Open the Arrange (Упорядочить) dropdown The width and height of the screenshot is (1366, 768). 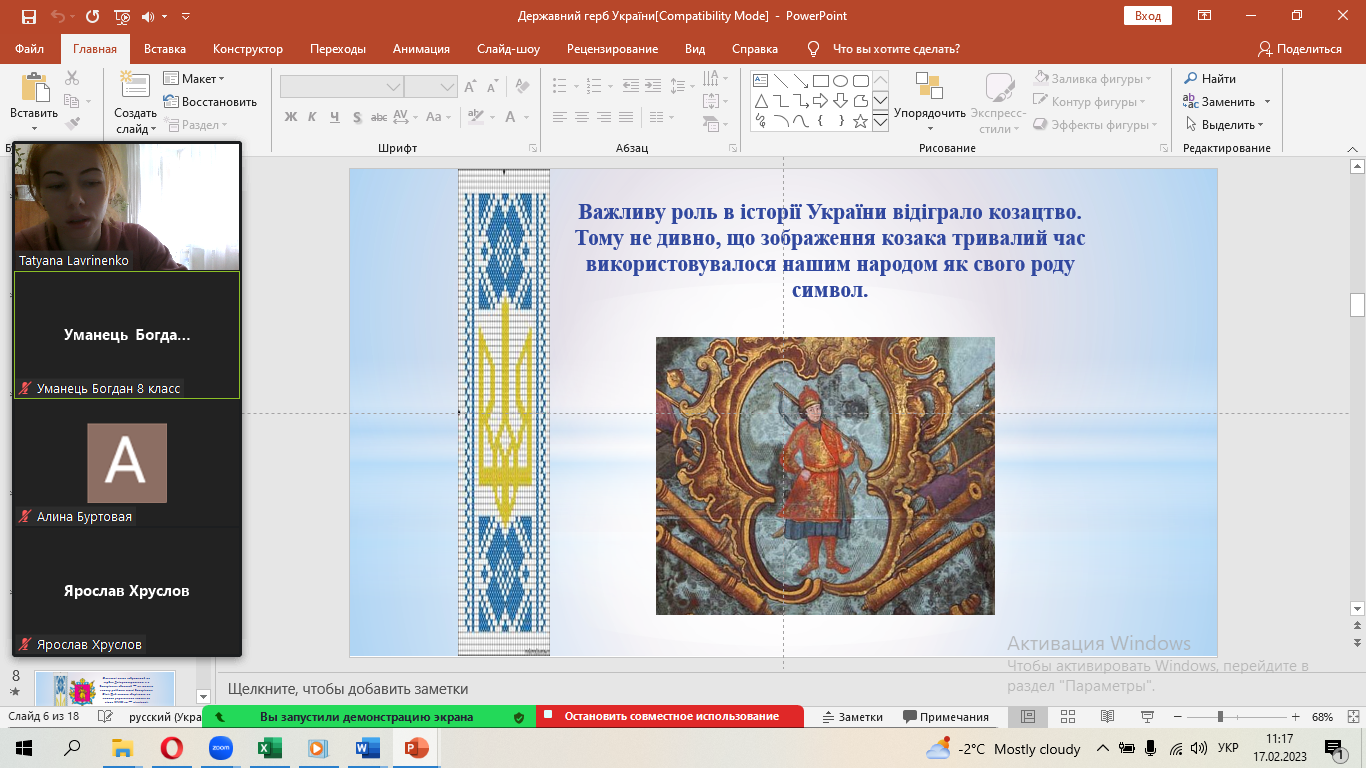[929, 113]
